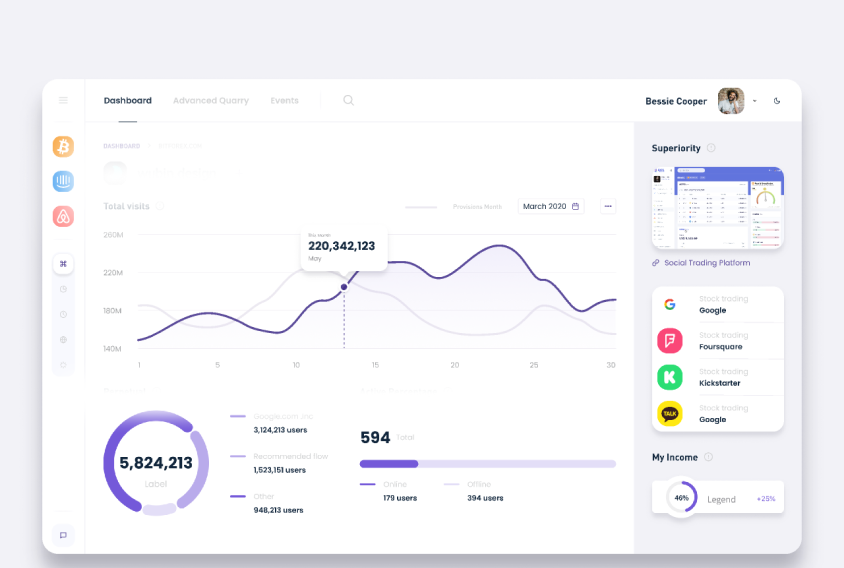The image size is (844, 568).
Task: Select the command symbol sidebar icon
Action: [63, 264]
